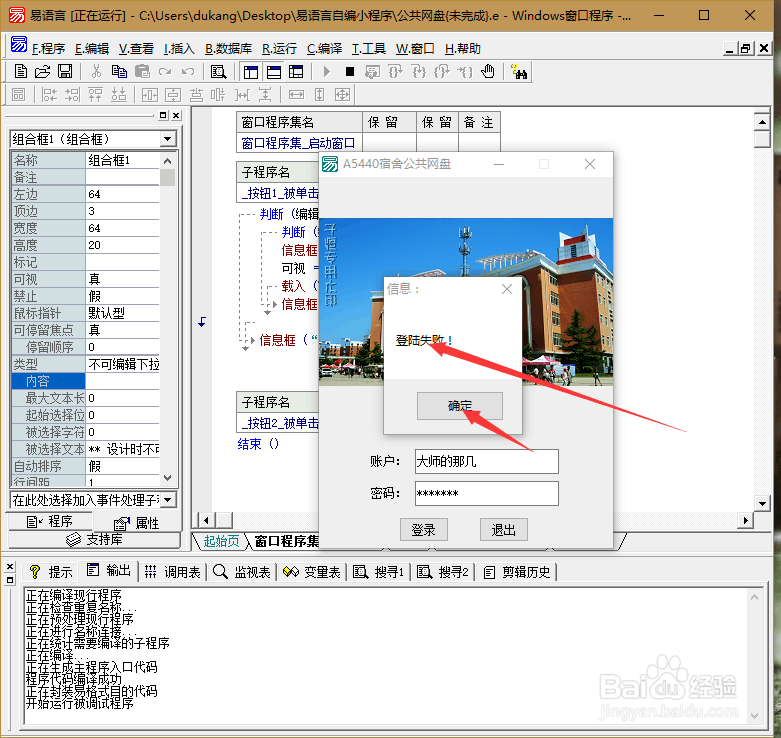Open the C.编译 menu
The width and height of the screenshot is (781, 738).
(x=324, y=49)
